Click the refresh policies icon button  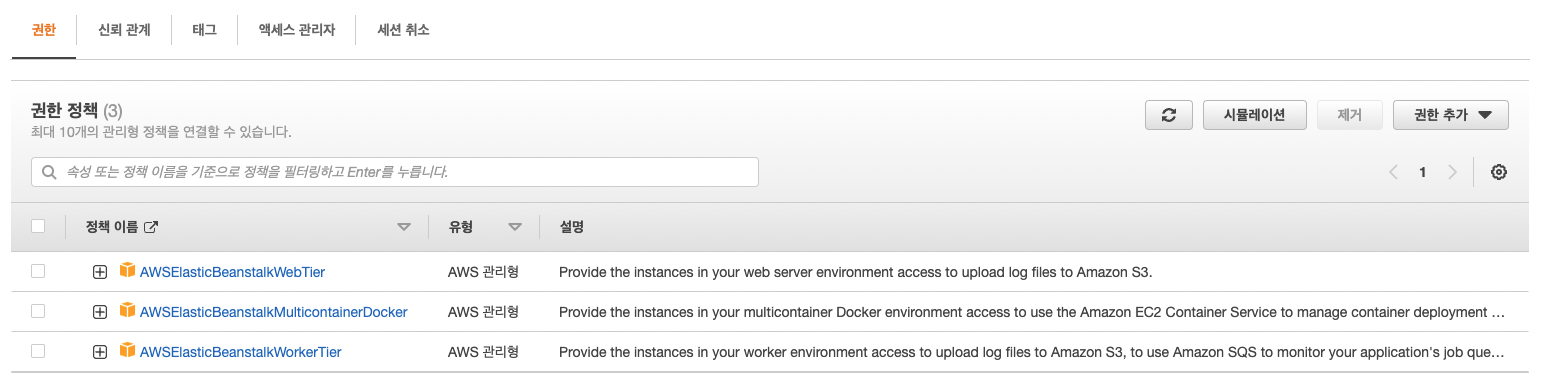pyautogui.click(x=1169, y=115)
